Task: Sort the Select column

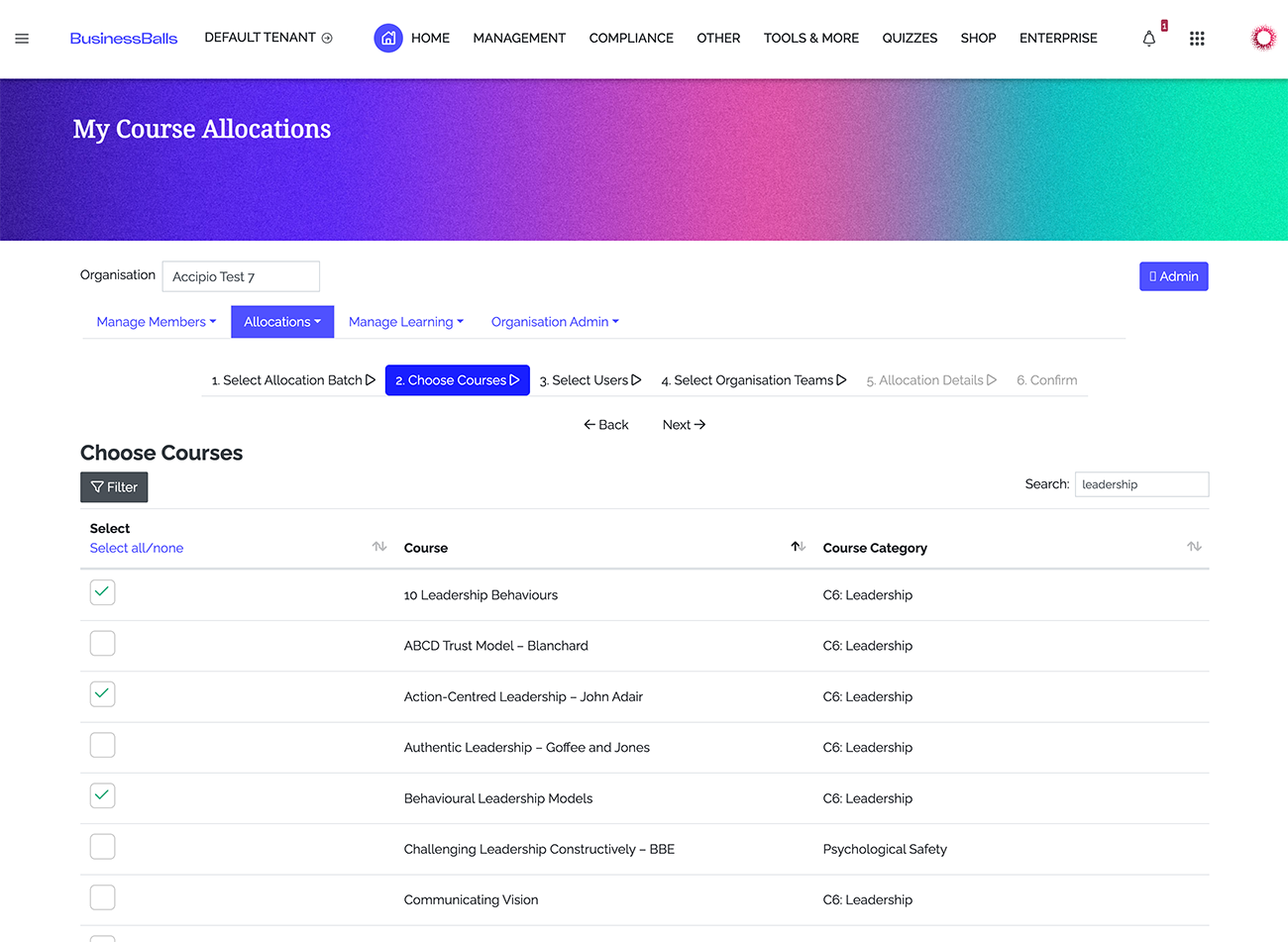Action: pyautogui.click(x=378, y=547)
